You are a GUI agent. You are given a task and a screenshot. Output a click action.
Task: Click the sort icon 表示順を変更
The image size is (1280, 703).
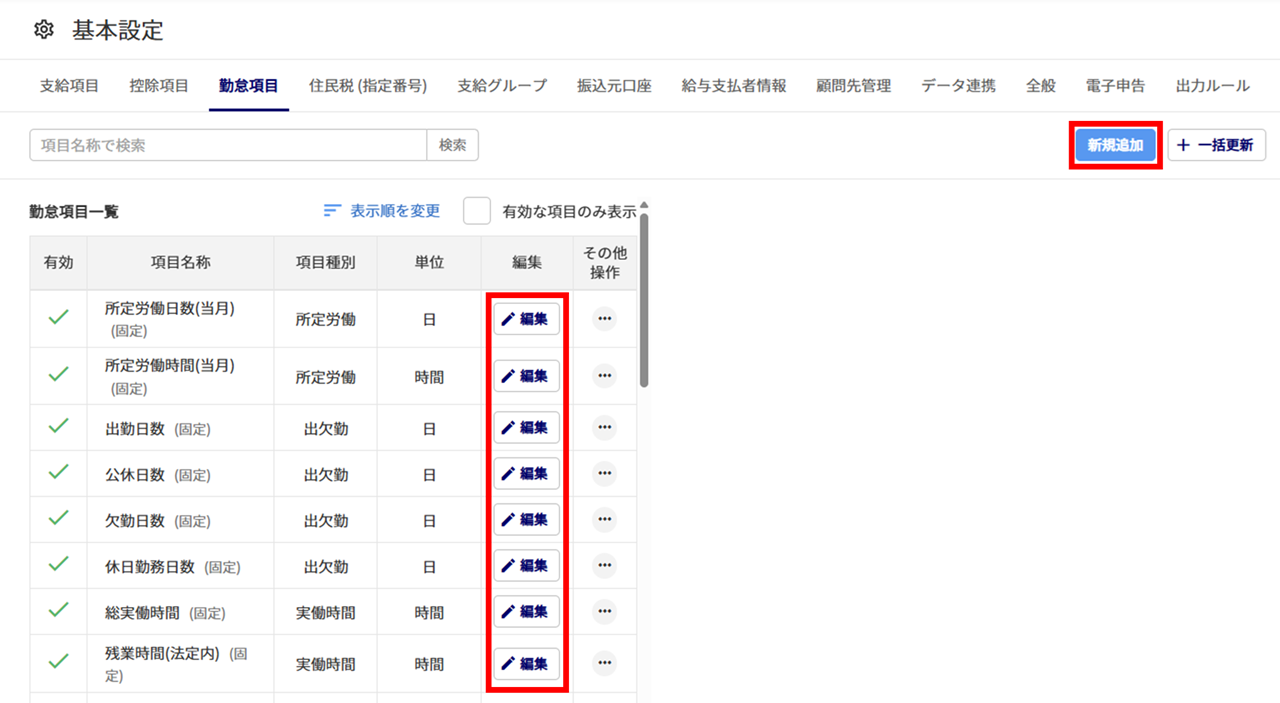[x=333, y=211]
